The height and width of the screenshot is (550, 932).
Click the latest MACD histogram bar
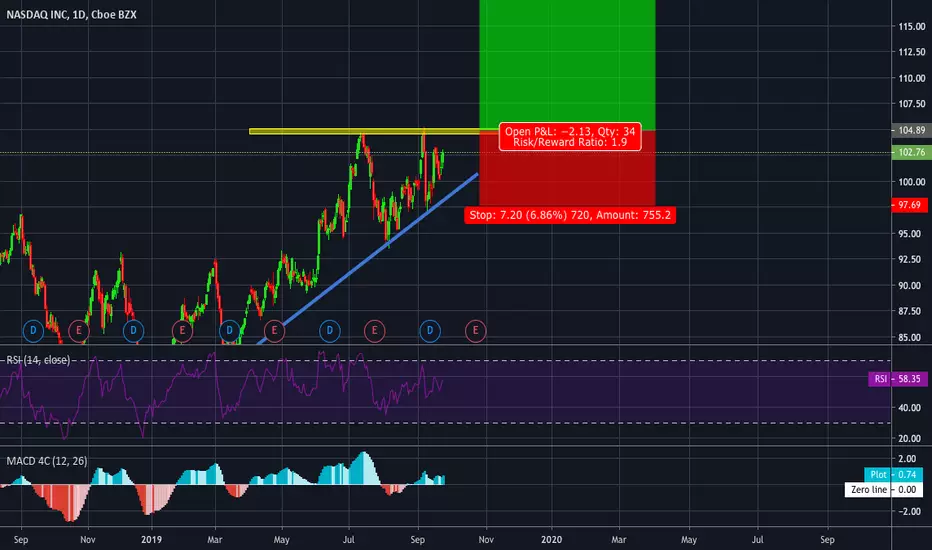pos(443,480)
